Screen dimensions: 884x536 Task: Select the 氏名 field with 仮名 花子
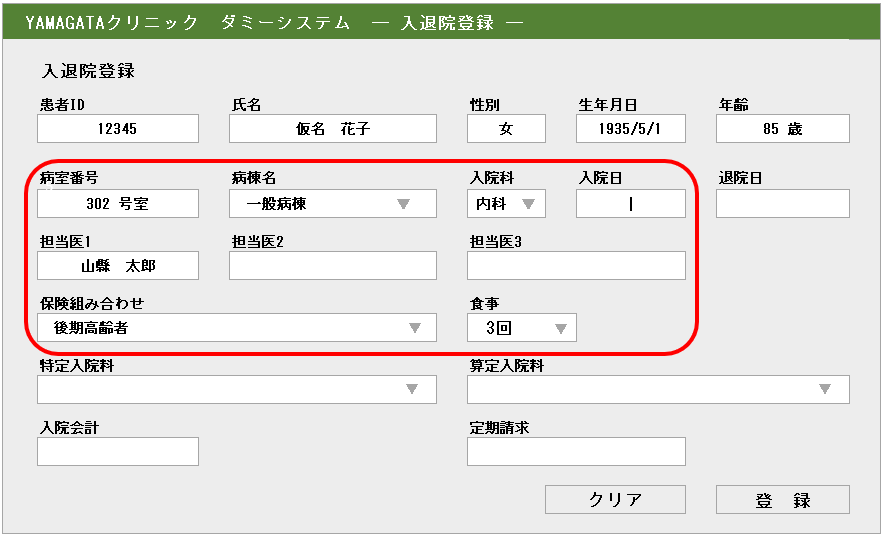tap(332, 129)
